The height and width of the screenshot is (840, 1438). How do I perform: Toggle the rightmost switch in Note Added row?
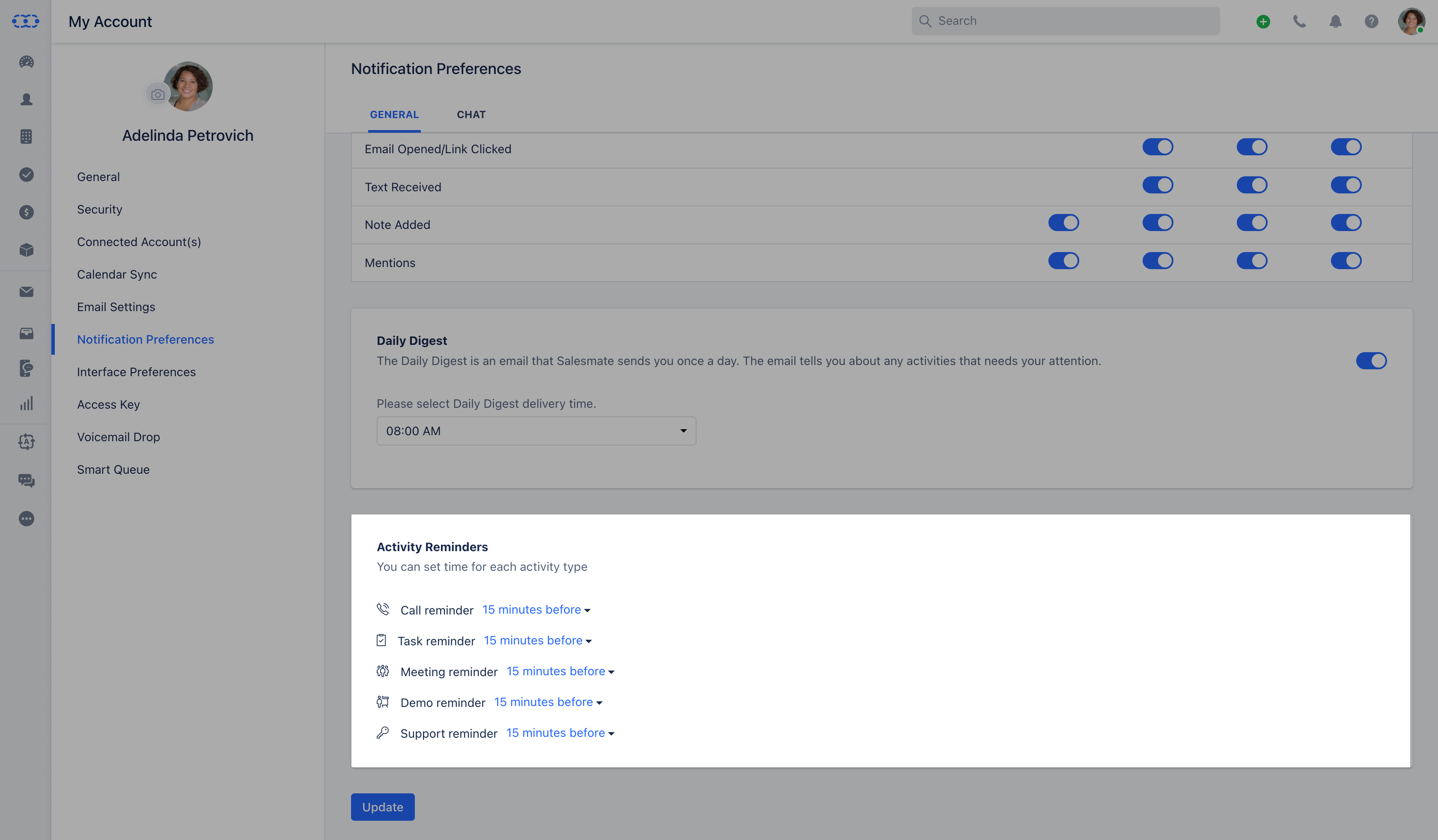[x=1346, y=223]
